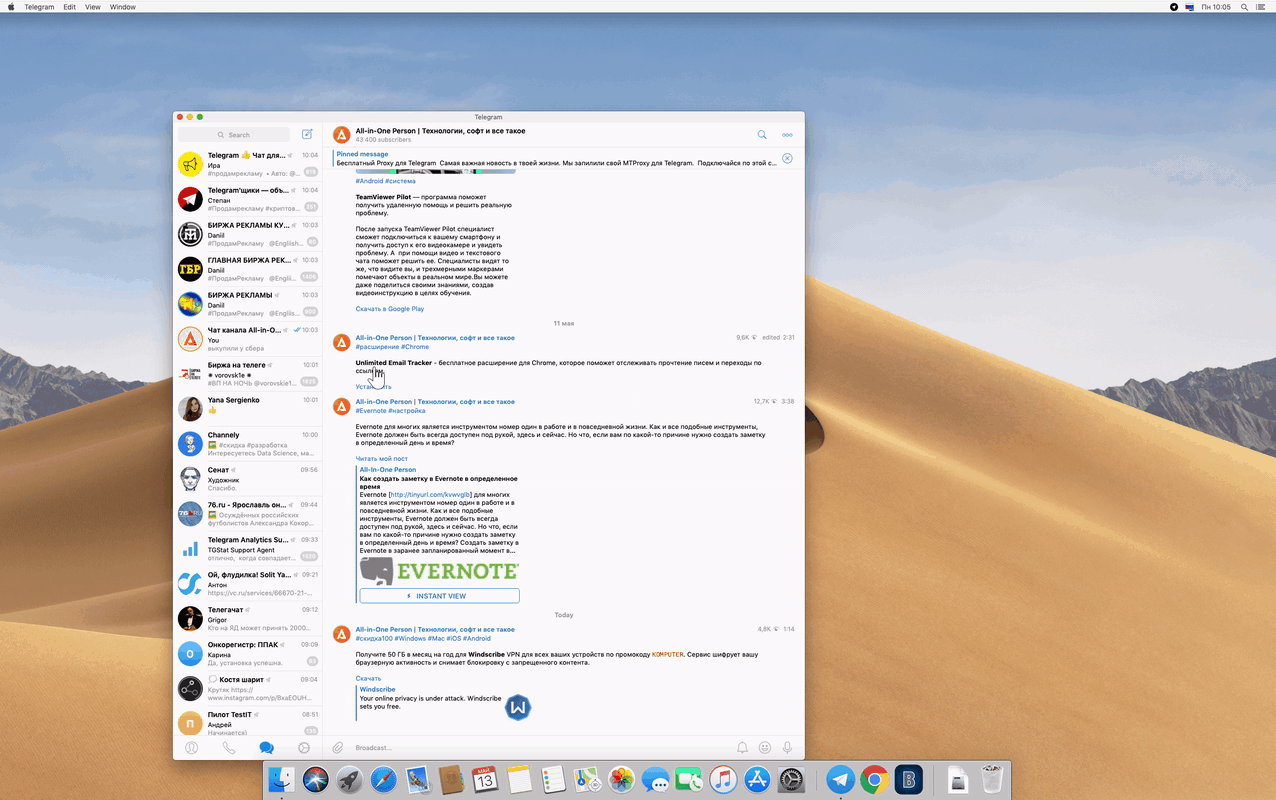Open the Телегачат chat
The width and height of the screenshot is (1276, 800).
point(248,619)
